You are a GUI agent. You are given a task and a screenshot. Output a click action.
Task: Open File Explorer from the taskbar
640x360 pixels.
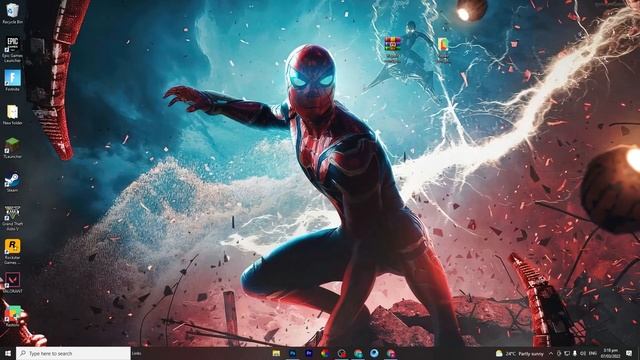coord(276,353)
